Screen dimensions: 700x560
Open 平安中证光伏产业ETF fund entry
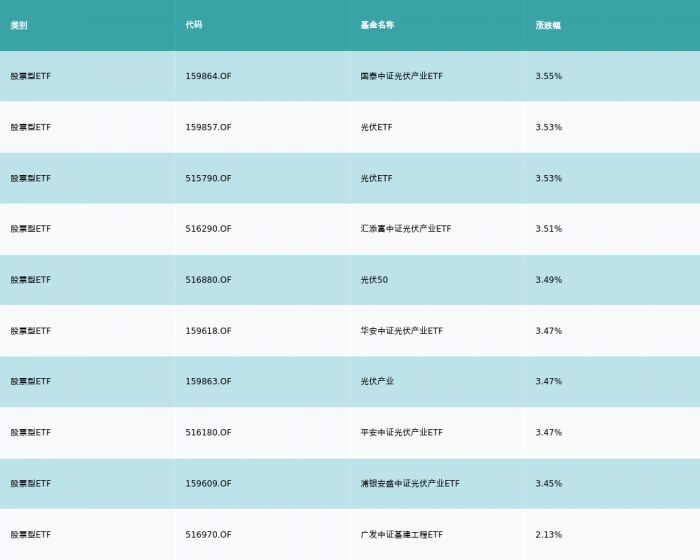(x=401, y=433)
